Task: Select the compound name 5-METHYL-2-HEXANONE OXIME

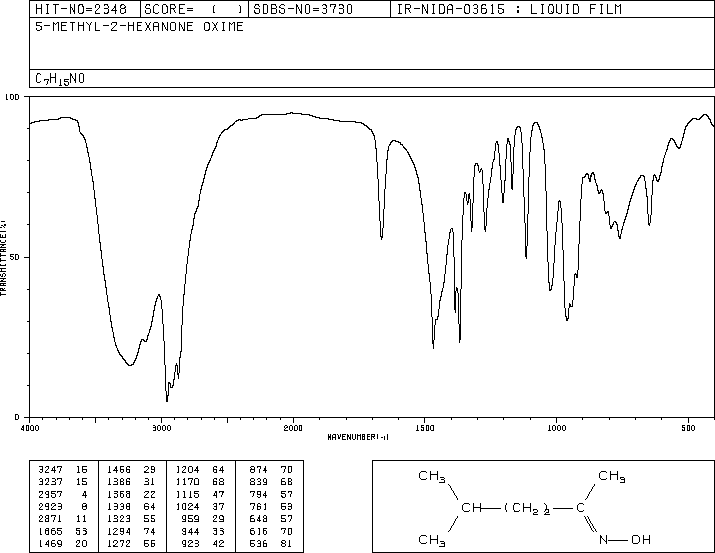Action: point(139,27)
